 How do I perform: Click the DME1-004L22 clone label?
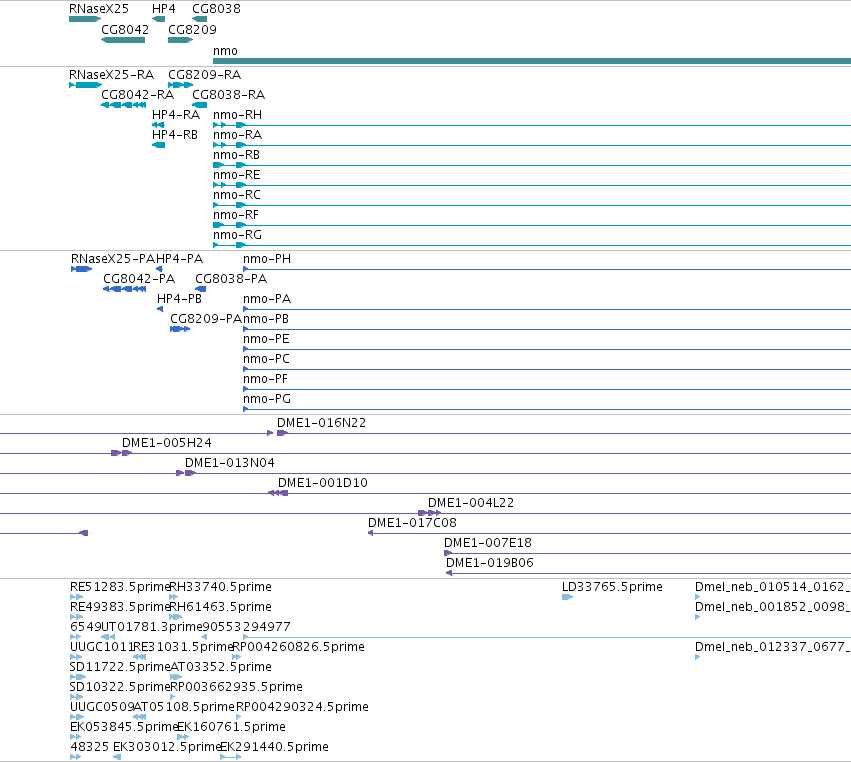point(471,503)
